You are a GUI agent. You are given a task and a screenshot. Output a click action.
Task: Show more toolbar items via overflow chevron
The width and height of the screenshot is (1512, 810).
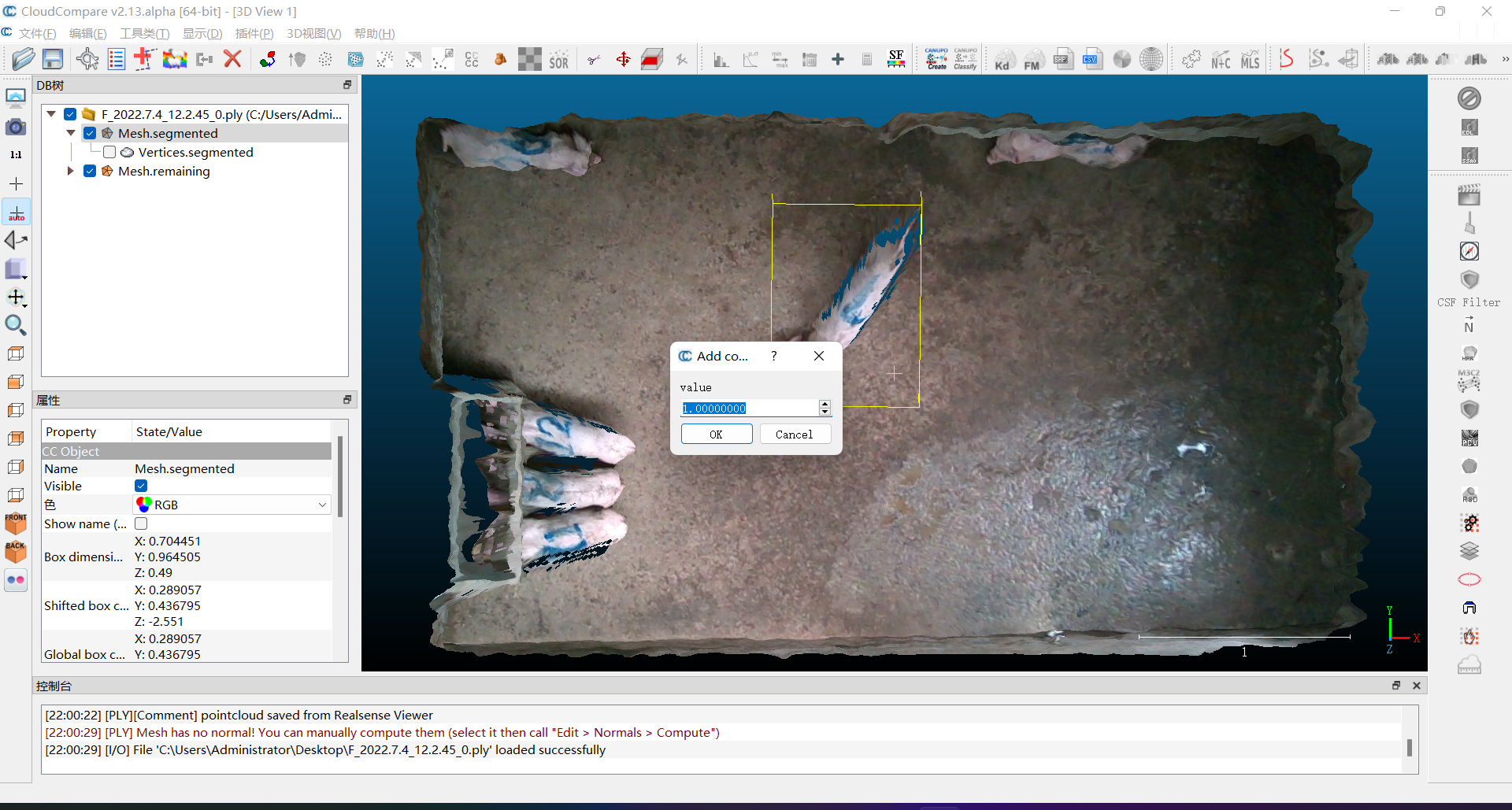pos(1505,60)
